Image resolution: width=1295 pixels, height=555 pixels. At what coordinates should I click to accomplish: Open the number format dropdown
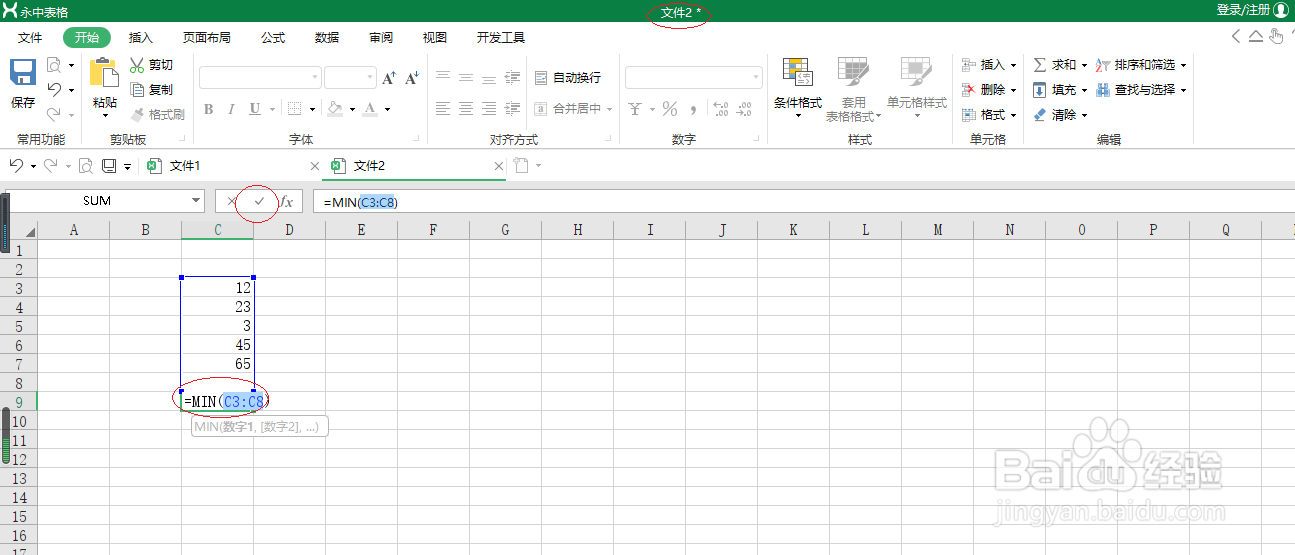755,77
